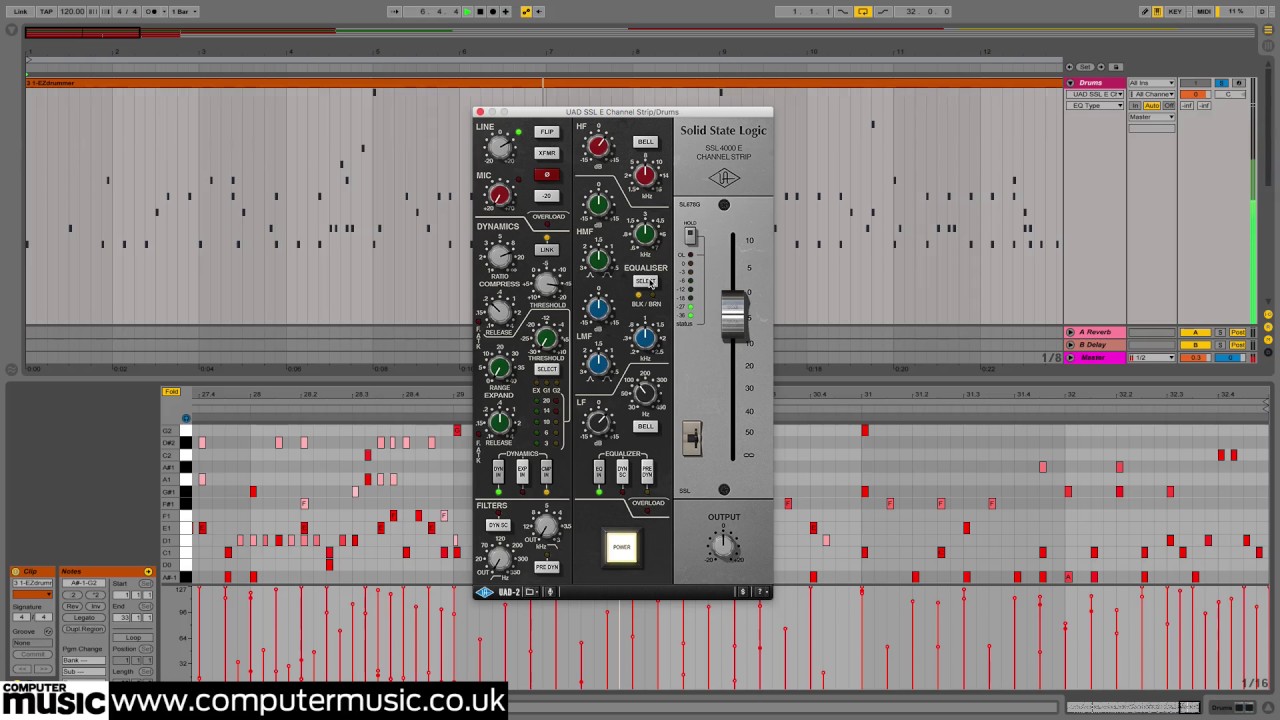Click the dynamics LINK button
This screenshot has width=1280, height=720.
click(x=546, y=250)
